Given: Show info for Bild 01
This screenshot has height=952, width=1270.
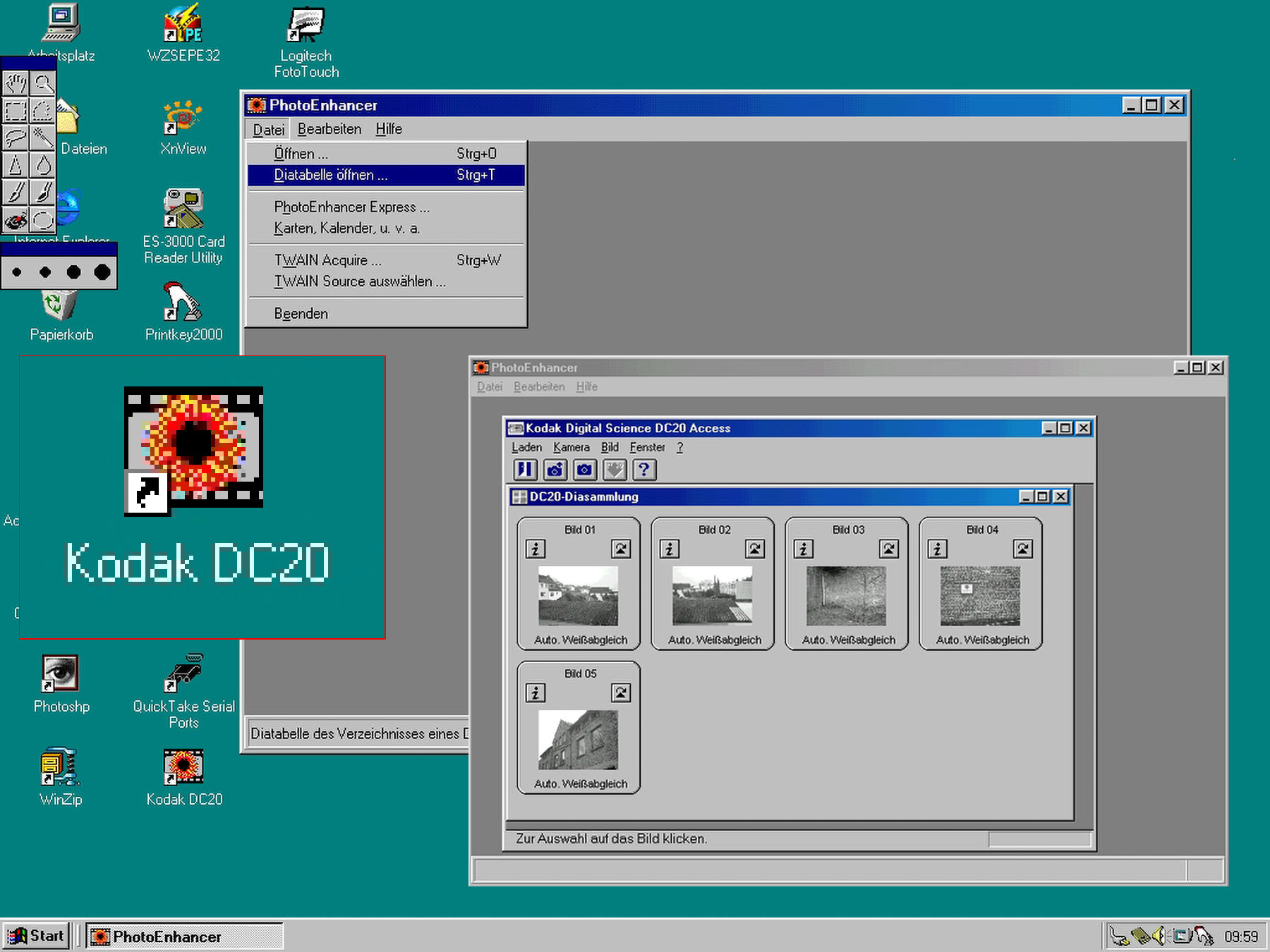Looking at the screenshot, I should [536, 549].
